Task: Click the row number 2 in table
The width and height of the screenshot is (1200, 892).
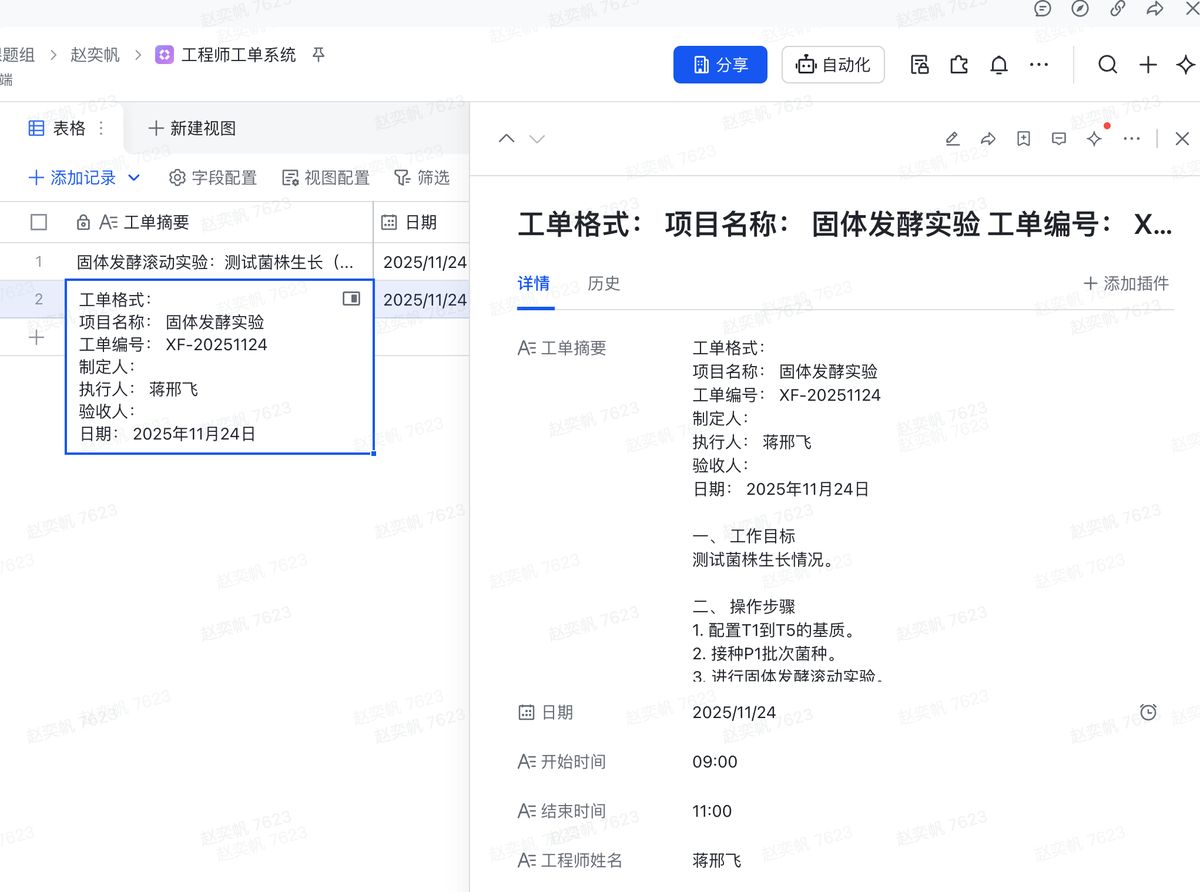Action: click(x=39, y=299)
